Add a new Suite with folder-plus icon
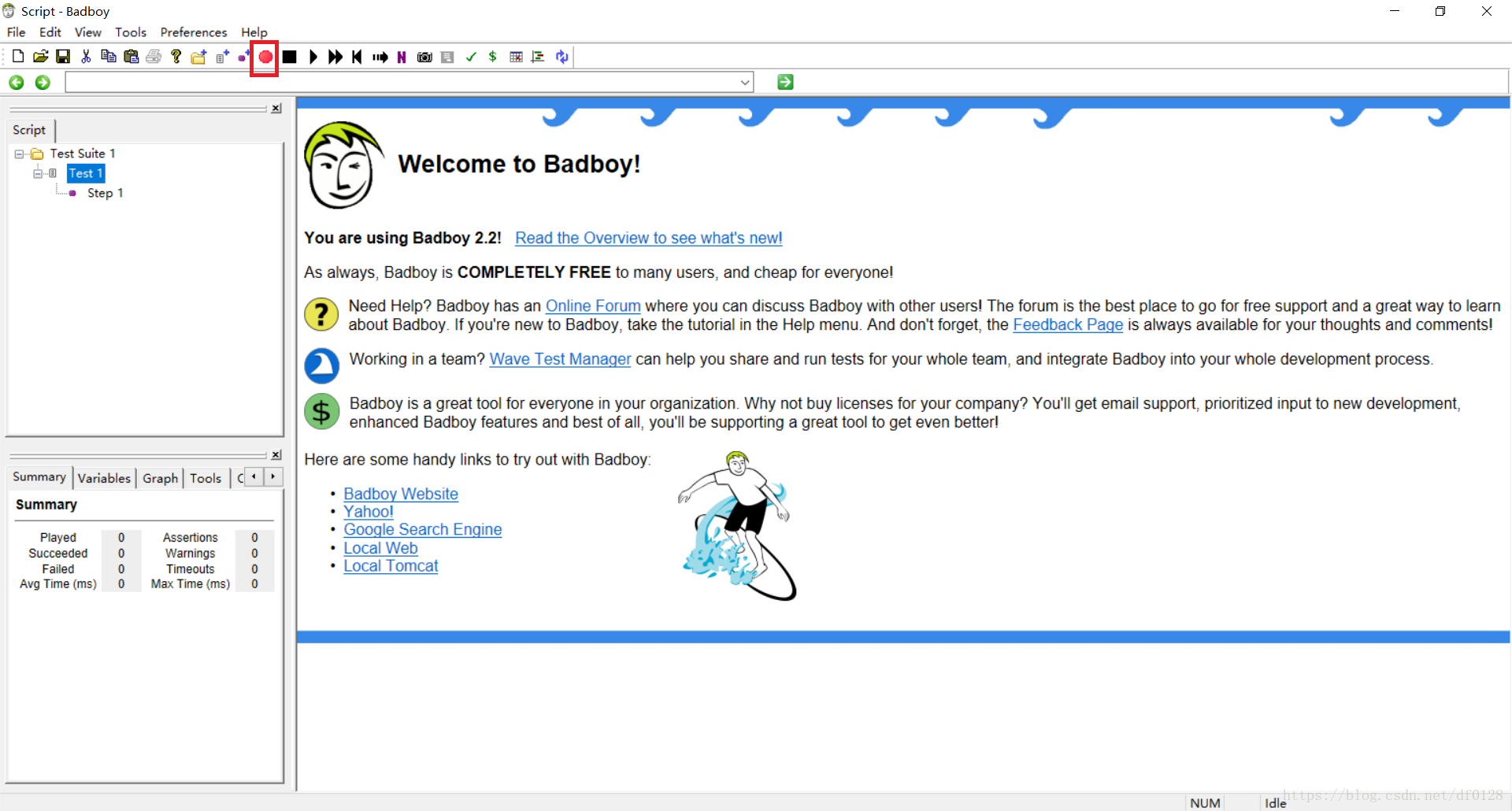Screen dimensions: 1512x811 pyautogui.click(x=199, y=57)
